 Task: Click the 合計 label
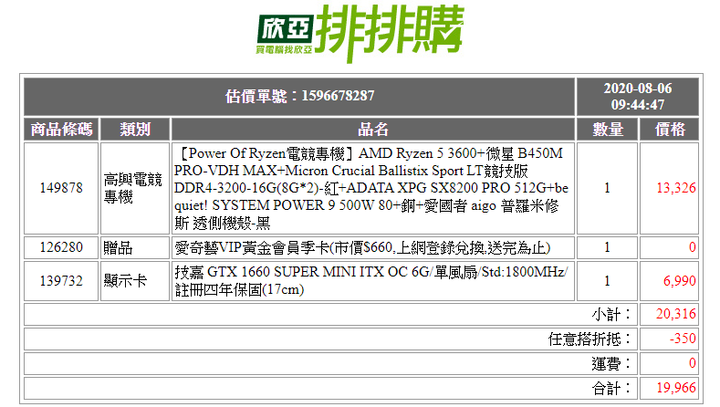[611, 389]
